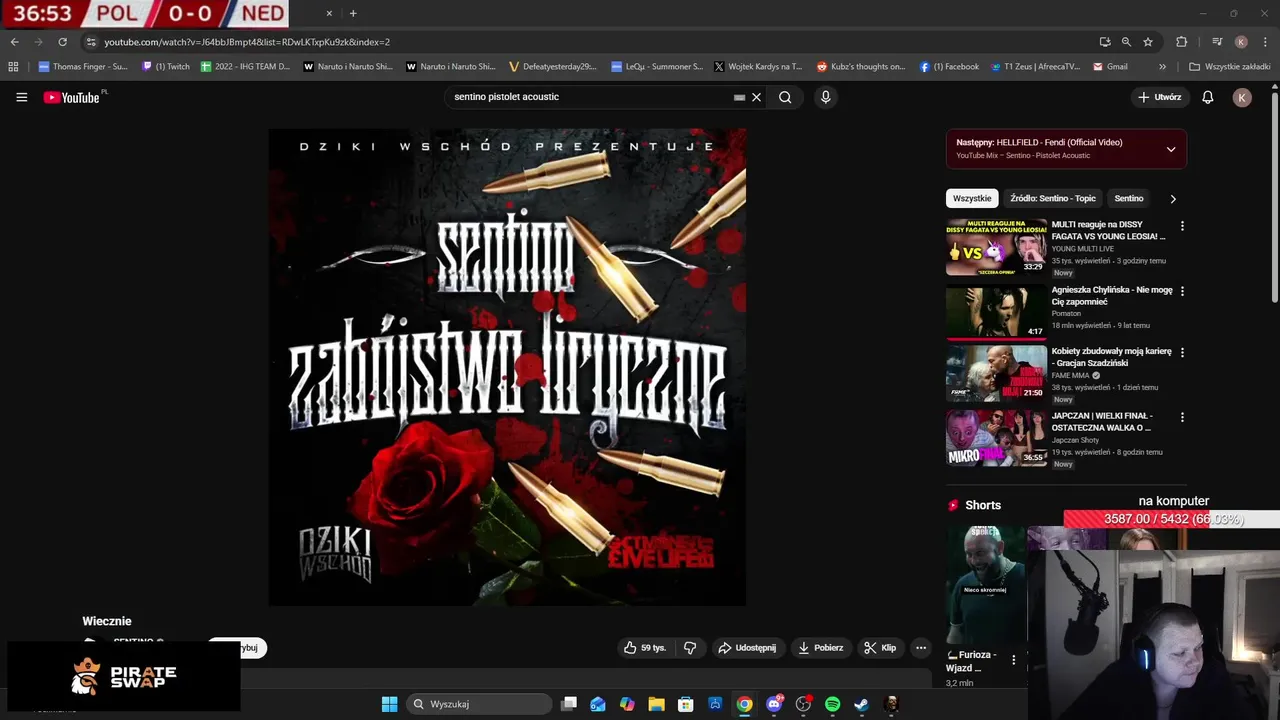1280x720 pixels.
Task: Open the Gmail bookmark
Action: pos(1110,67)
